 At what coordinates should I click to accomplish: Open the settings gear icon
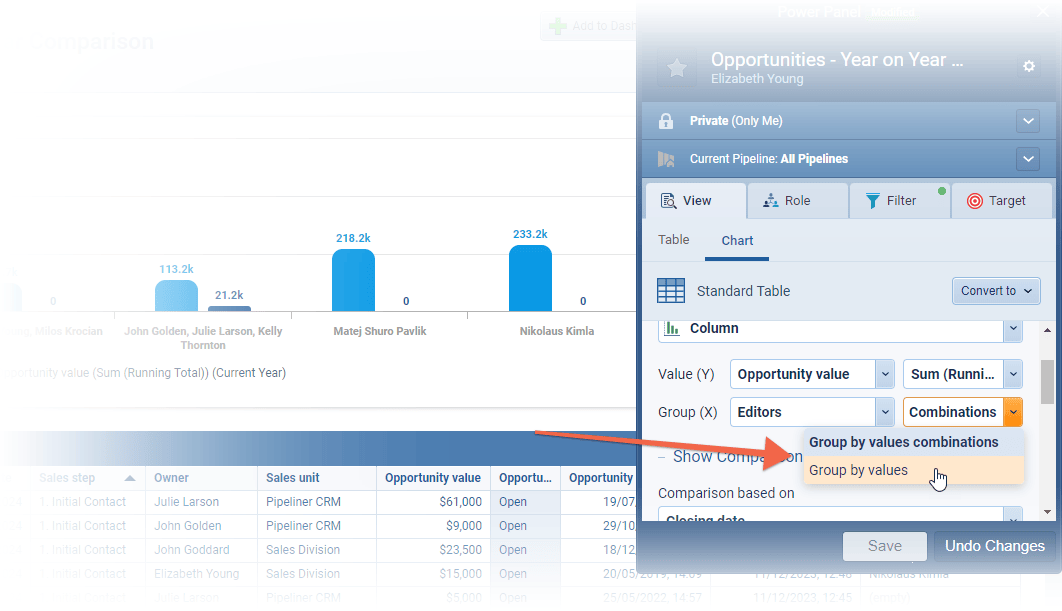[1028, 67]
